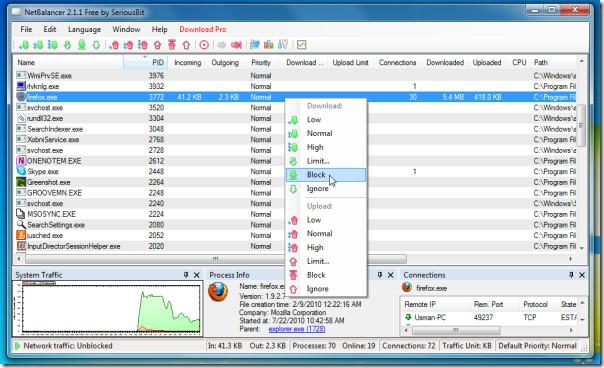Sort by the Outgoing column header
Screen dimensions: 604x368
225,62
